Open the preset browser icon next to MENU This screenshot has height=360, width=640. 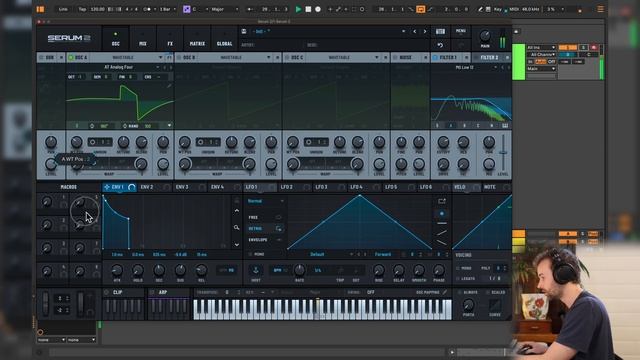tap(440, 31)
